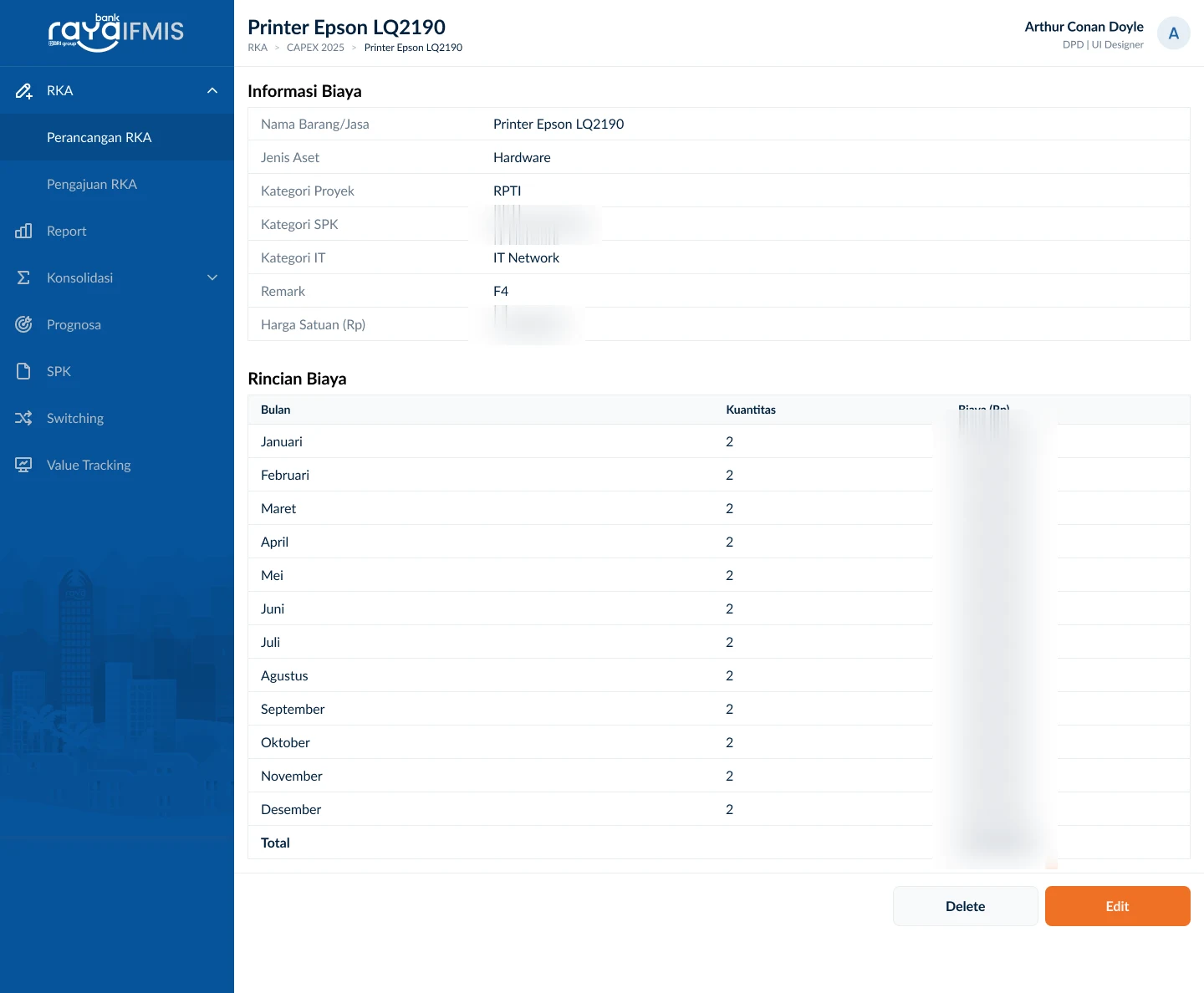The image size is (1204, 993).
Task: Go to Report menu item
Action: [x=117, y=231]
